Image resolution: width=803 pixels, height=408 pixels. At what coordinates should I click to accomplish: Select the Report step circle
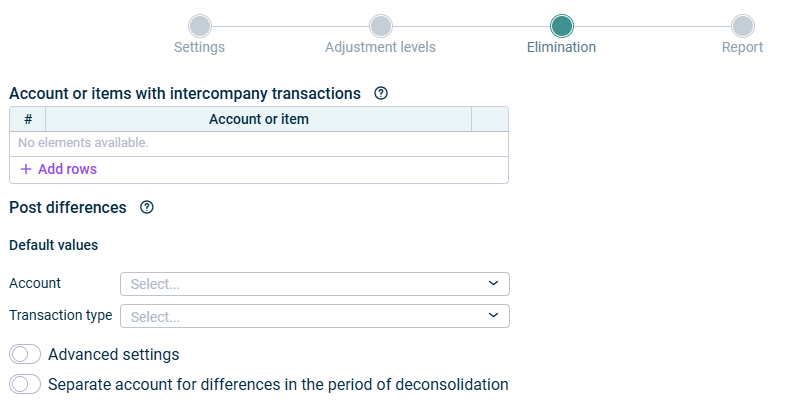(743, 26)
